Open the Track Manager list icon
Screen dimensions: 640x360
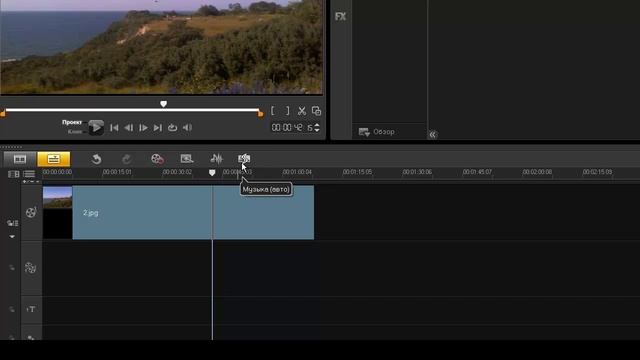pyautogui.click(x=29, y=174)
